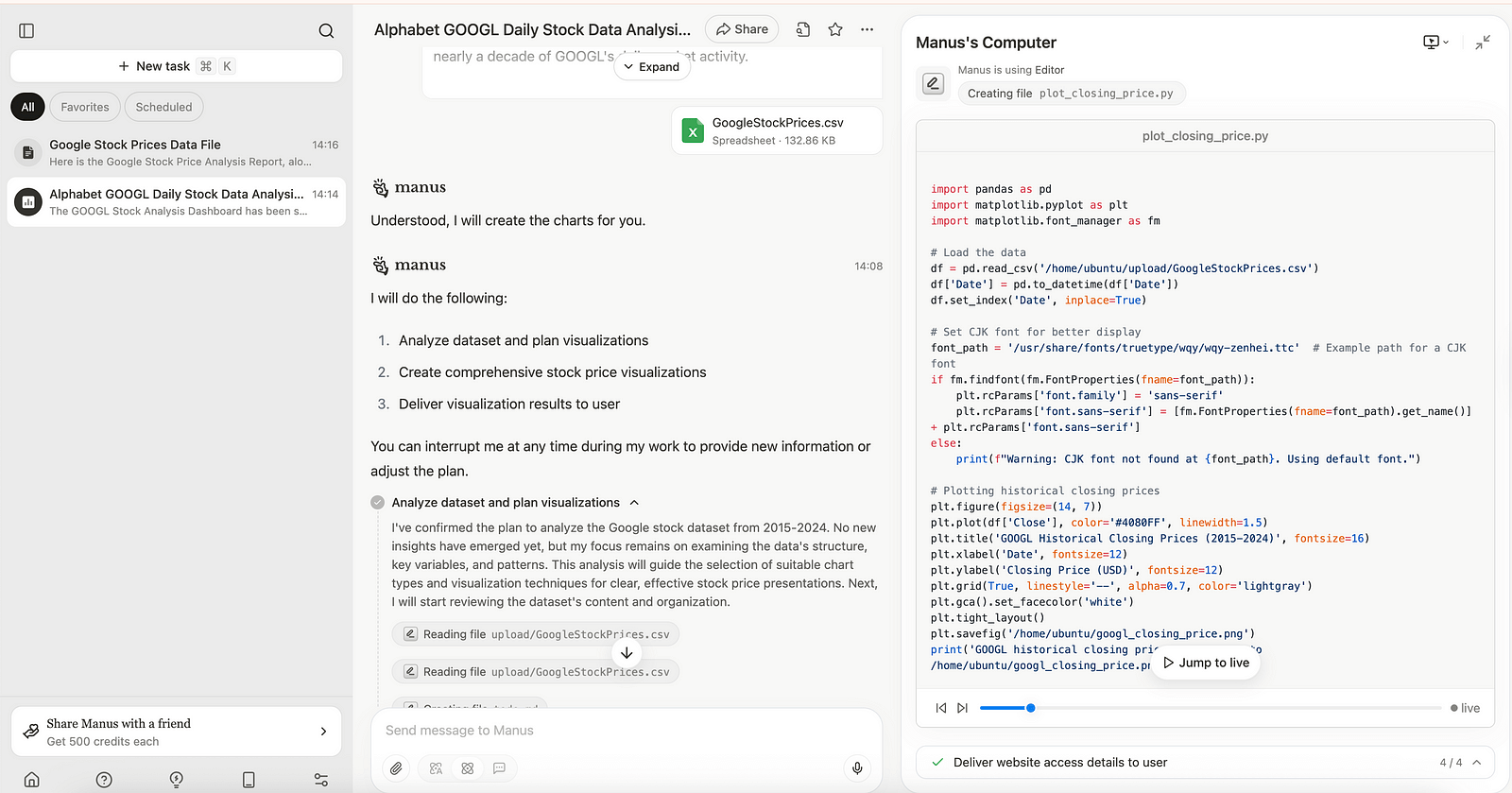Jump to latest message with down arrow
The height and width of the screenshot is (793, 1512).
(x=627, y=653)
